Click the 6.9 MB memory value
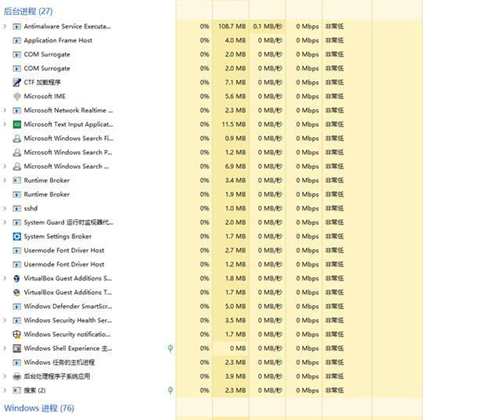Screen dimensions: 500x420 (235, 166)
